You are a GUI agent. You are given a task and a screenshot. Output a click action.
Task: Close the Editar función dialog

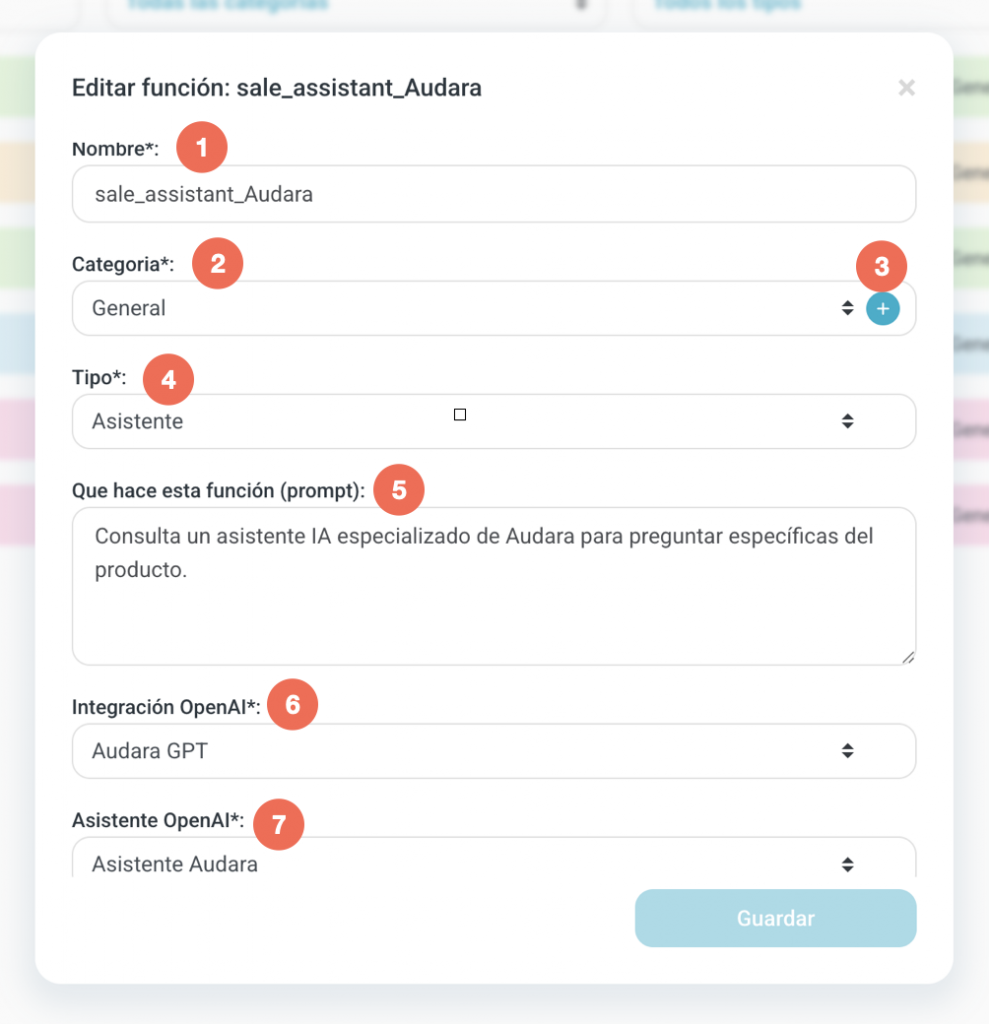(x=906, y=88)
